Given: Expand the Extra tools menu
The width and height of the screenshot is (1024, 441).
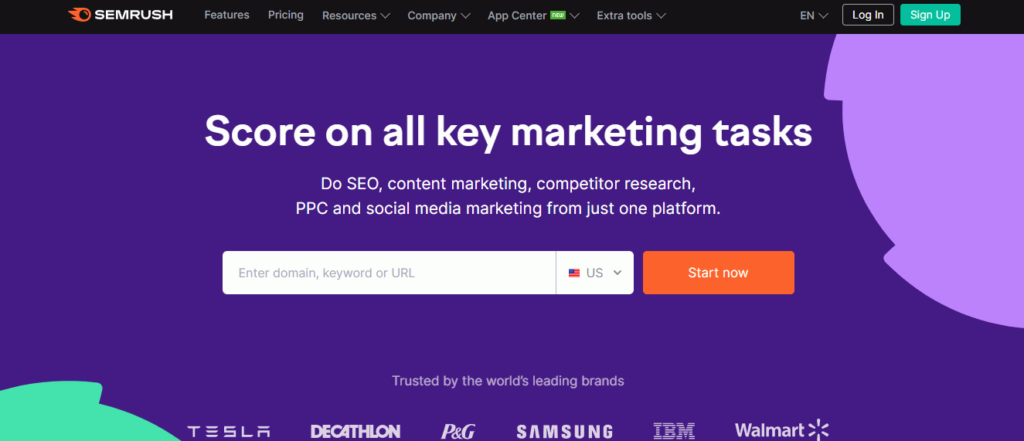Looking at the screenshot, I should 632,15.
